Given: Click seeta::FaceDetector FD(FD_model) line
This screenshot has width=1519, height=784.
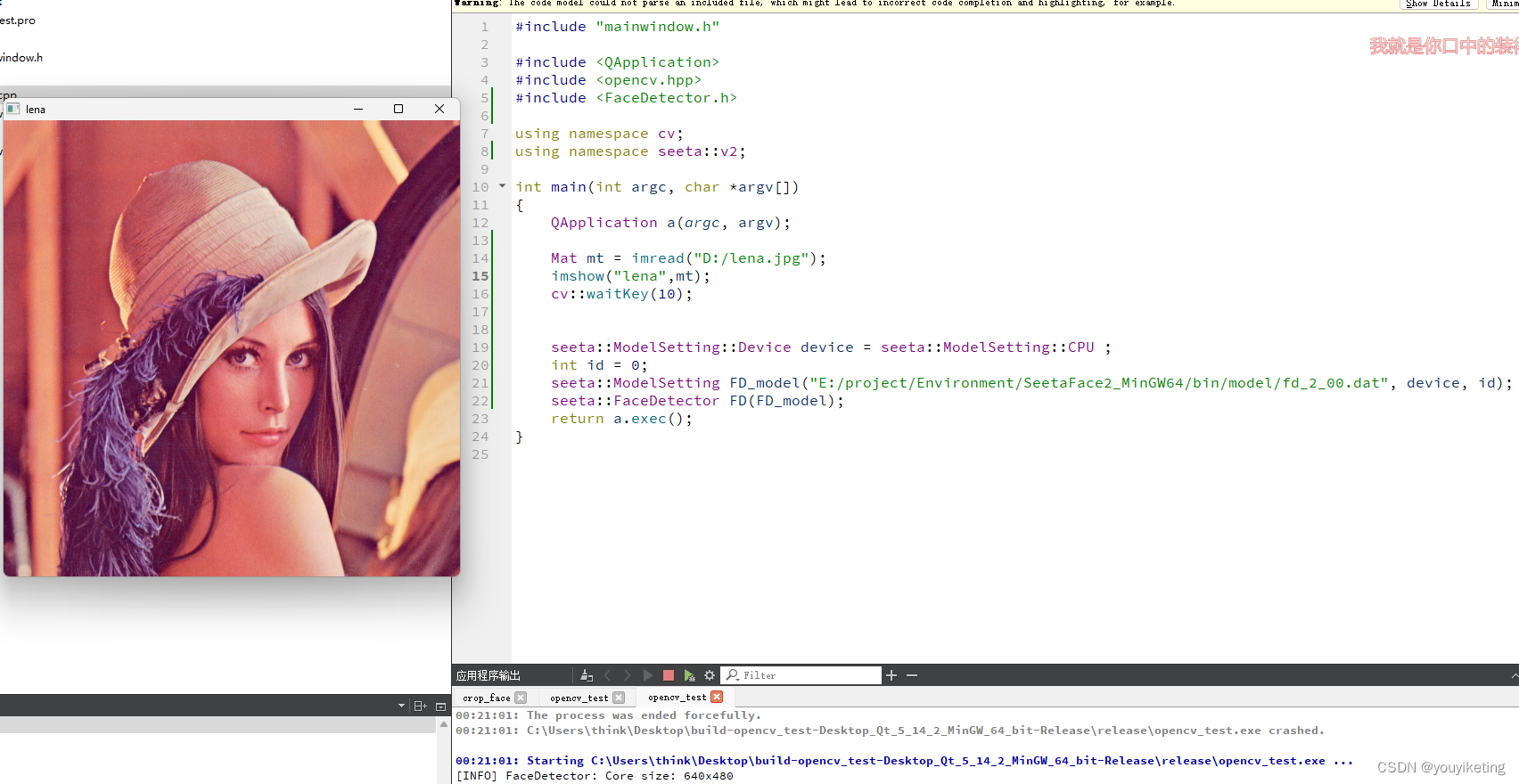Looking at the screenshot, I should click(x=697, y=401).
